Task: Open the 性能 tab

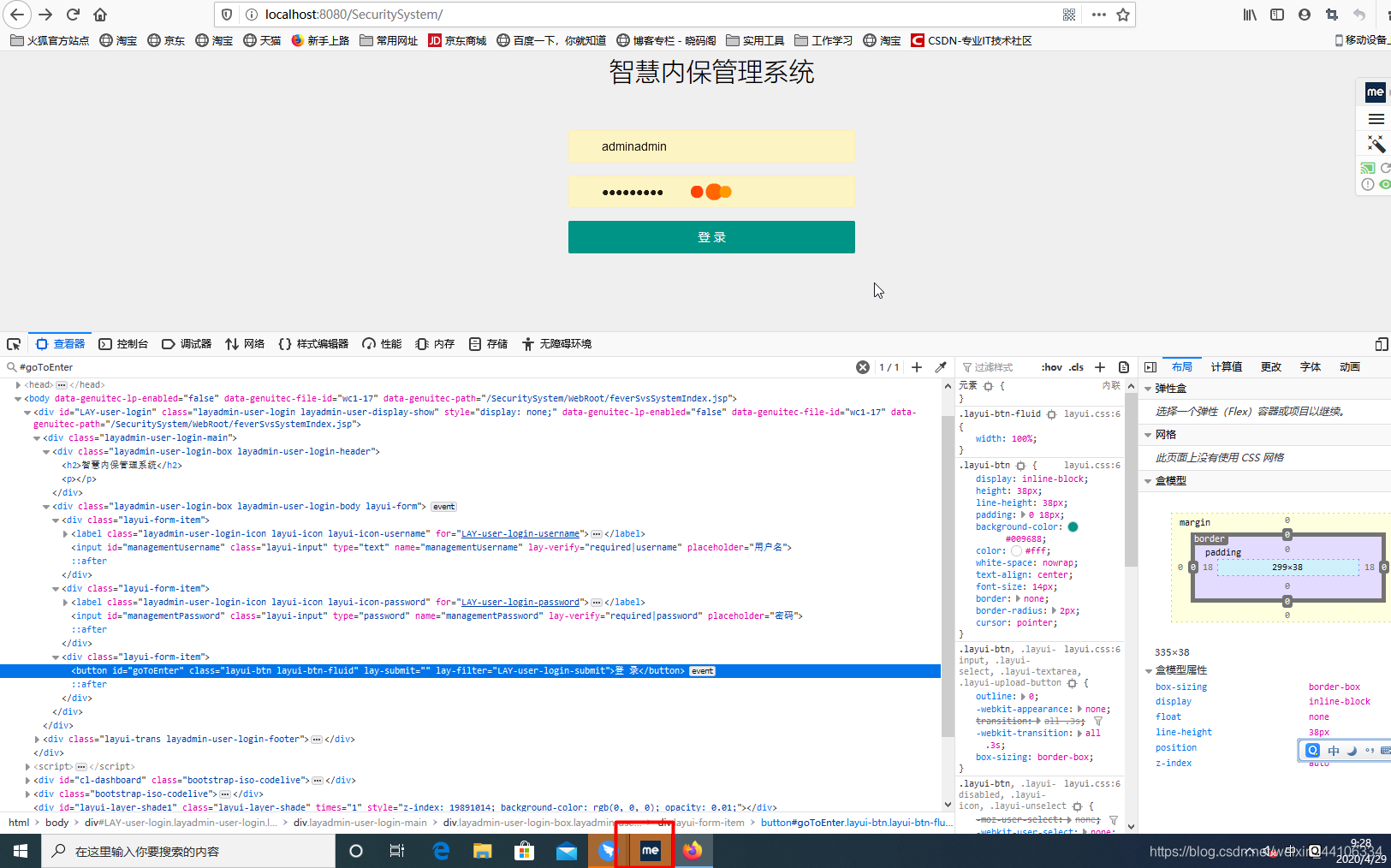Action: (x=382, y=344)
